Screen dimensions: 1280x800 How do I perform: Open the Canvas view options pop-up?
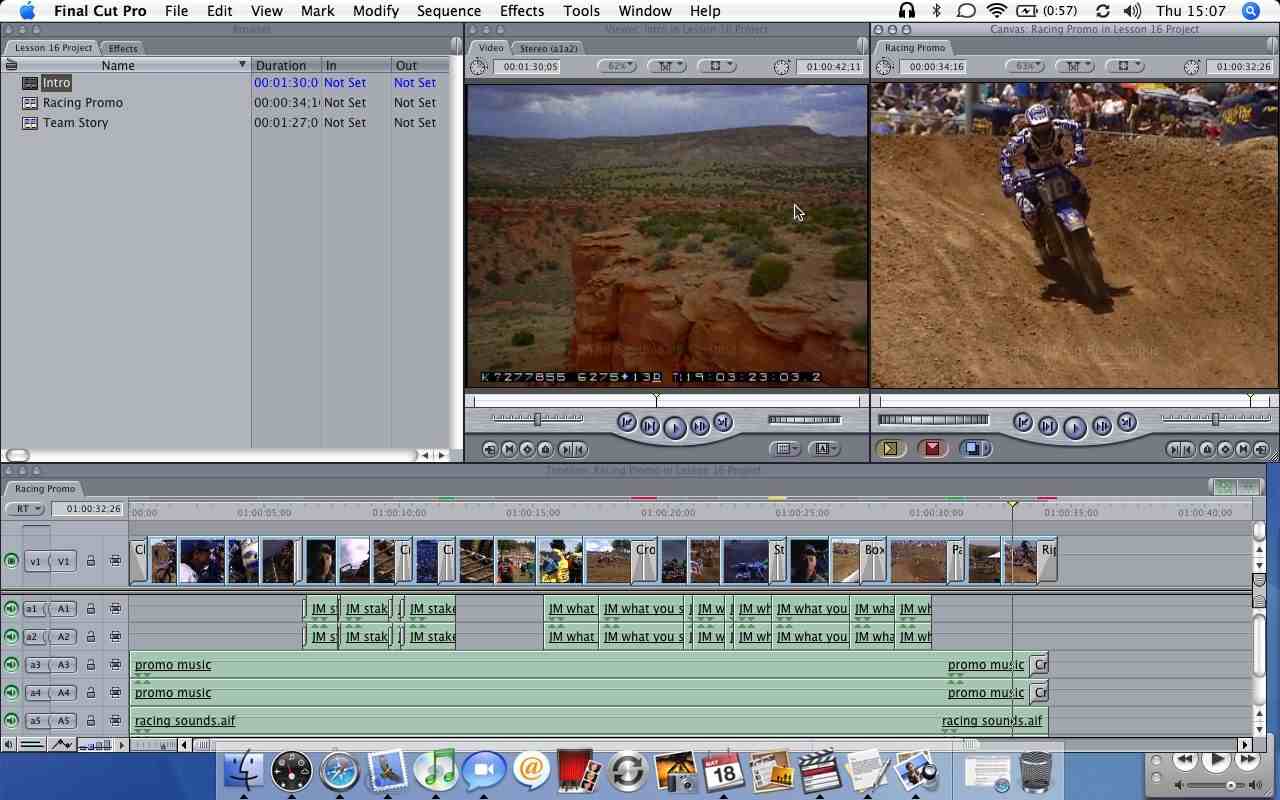[1124, 66]
